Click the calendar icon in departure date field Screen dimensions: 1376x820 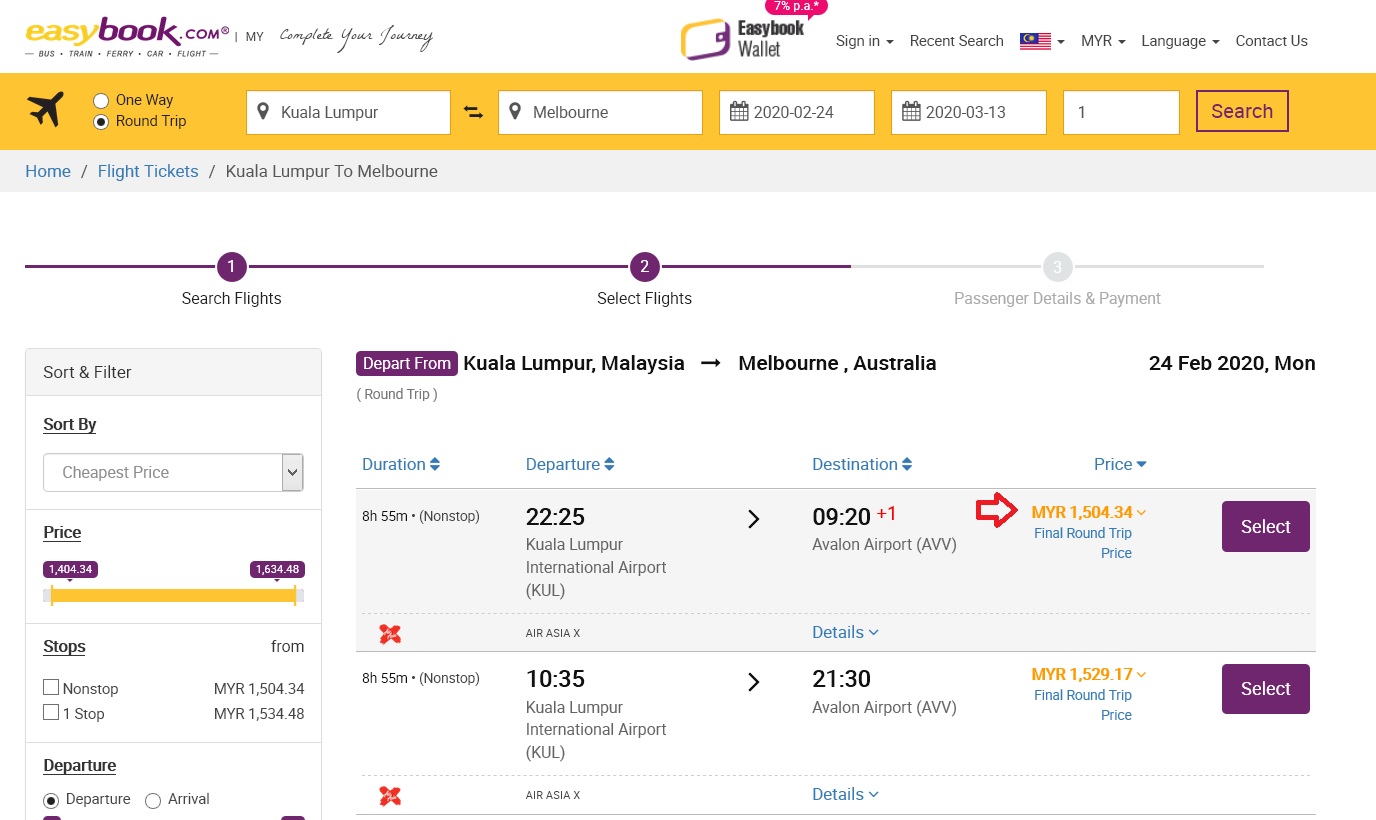(x=739, y=112)
